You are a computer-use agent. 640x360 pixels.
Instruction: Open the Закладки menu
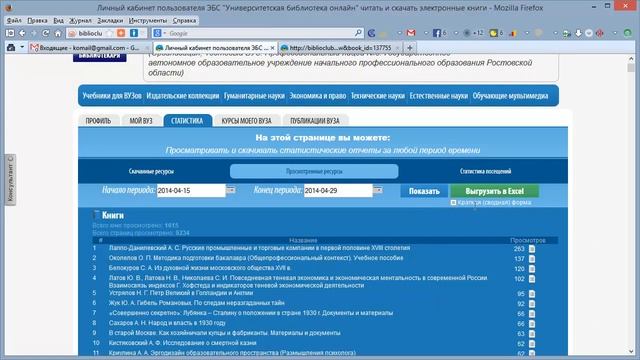tap(110, 20)
